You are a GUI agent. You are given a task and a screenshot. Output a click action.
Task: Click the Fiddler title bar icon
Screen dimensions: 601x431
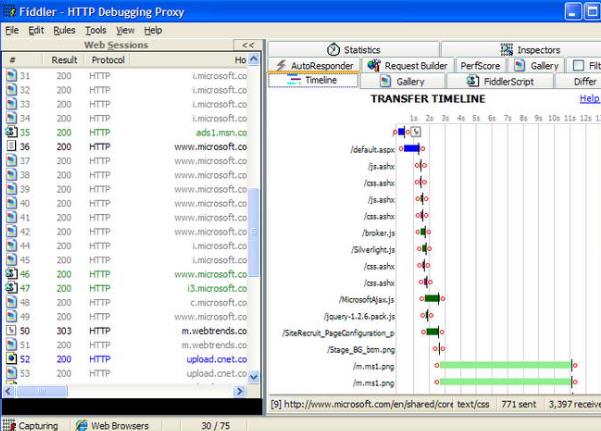click(x=10, y=12)
